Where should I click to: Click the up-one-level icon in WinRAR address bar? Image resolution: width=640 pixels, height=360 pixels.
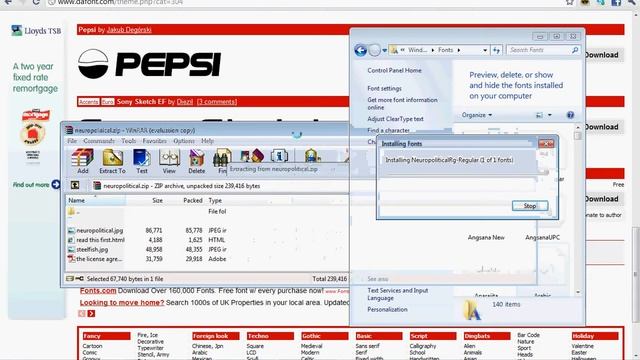[x=75, y=185]
